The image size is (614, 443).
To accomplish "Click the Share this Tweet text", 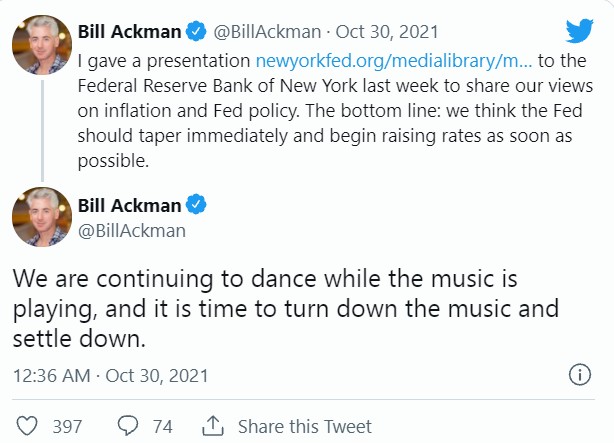I will click(304, 427).
